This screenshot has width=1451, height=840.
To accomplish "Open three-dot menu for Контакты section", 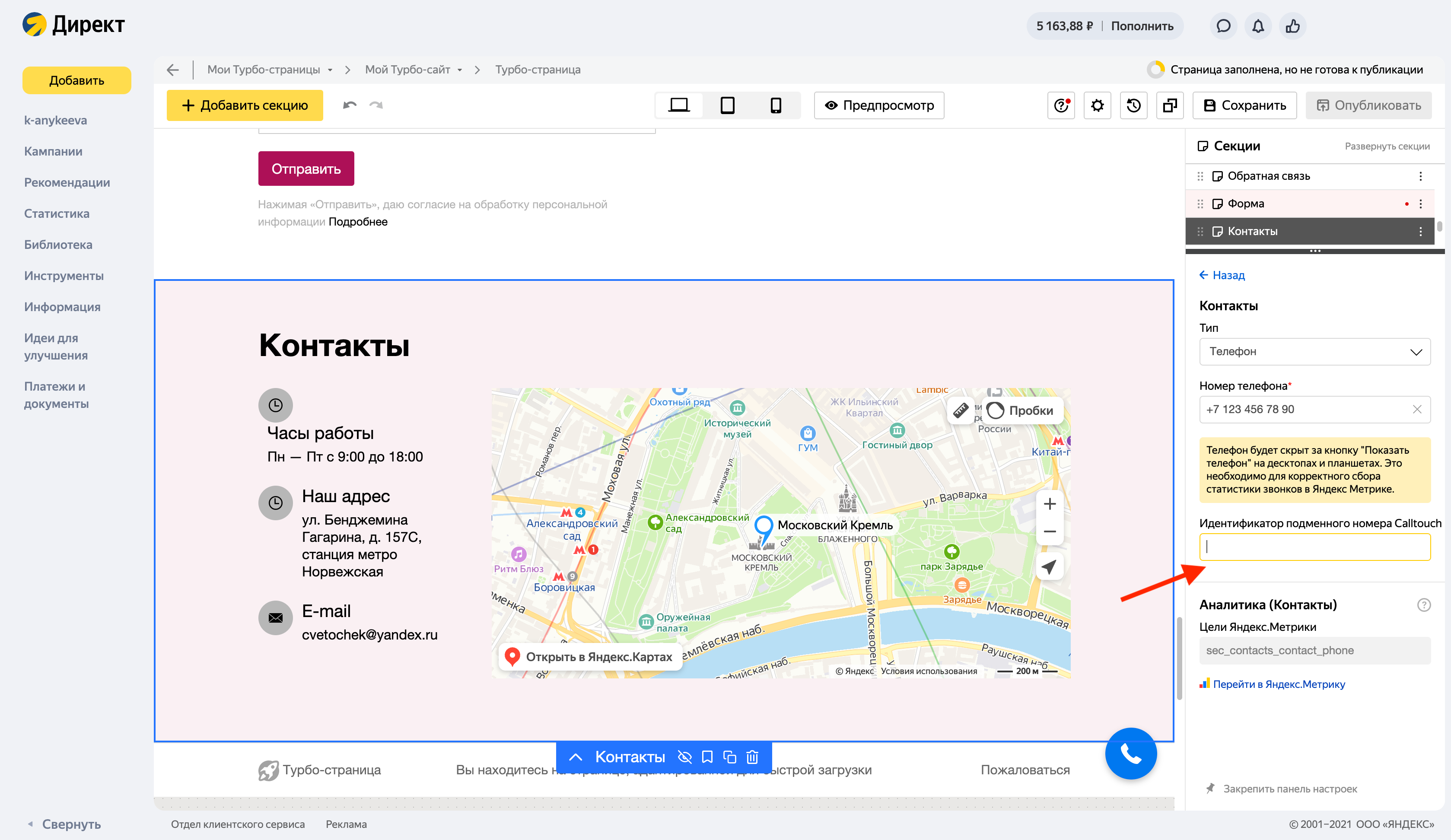I will coord(1420,232).
